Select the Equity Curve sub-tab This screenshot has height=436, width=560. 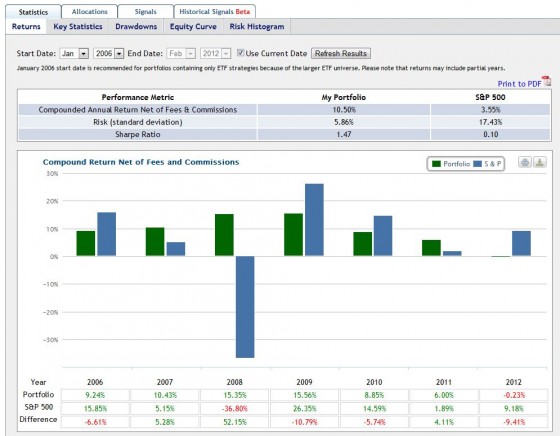[193, 27]
